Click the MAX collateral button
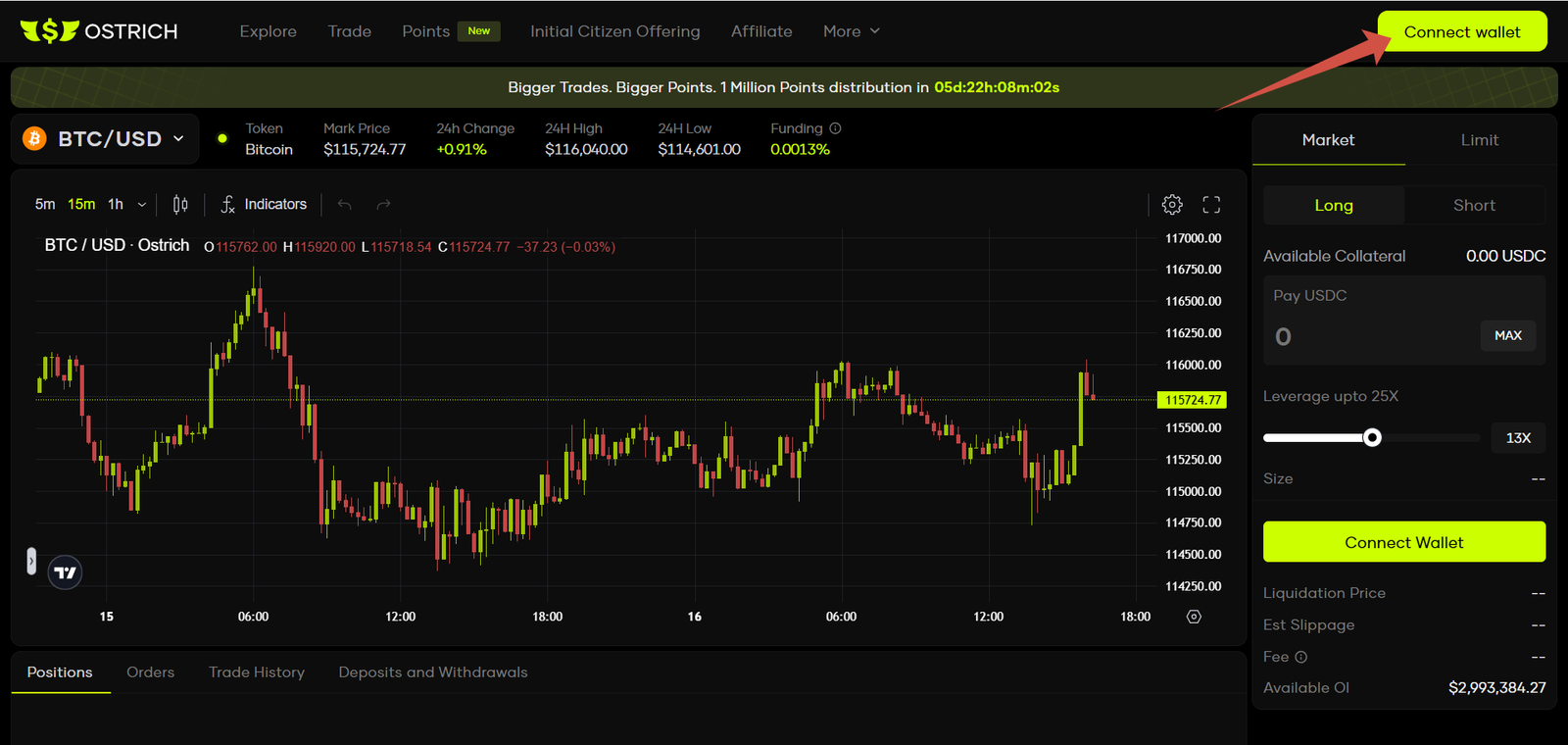 (x=1507, y=335)
